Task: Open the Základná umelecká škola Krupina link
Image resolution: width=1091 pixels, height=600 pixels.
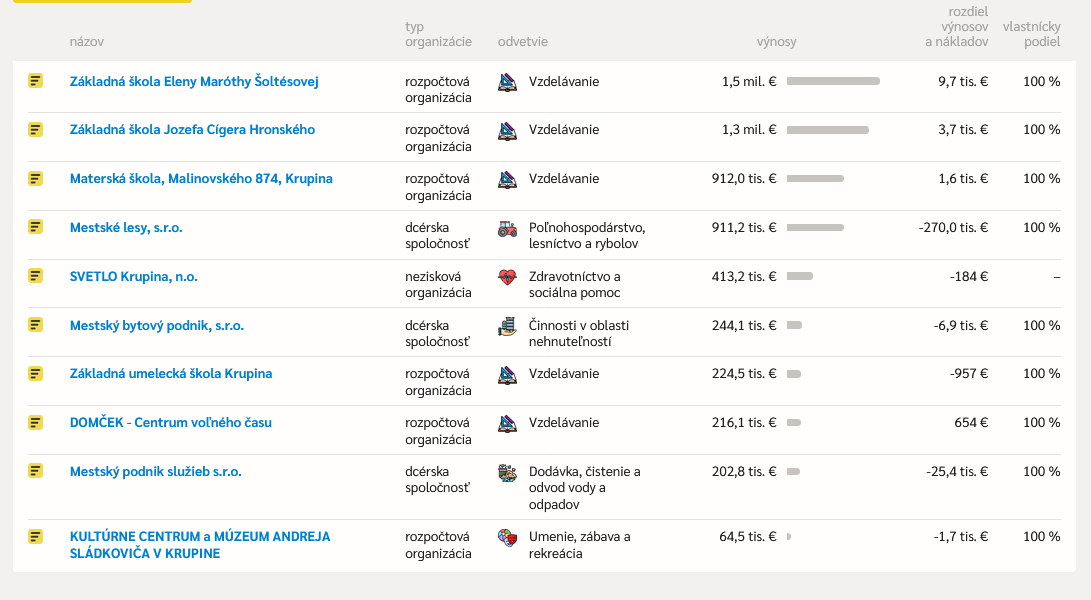Action: click(x=171, y=374)
